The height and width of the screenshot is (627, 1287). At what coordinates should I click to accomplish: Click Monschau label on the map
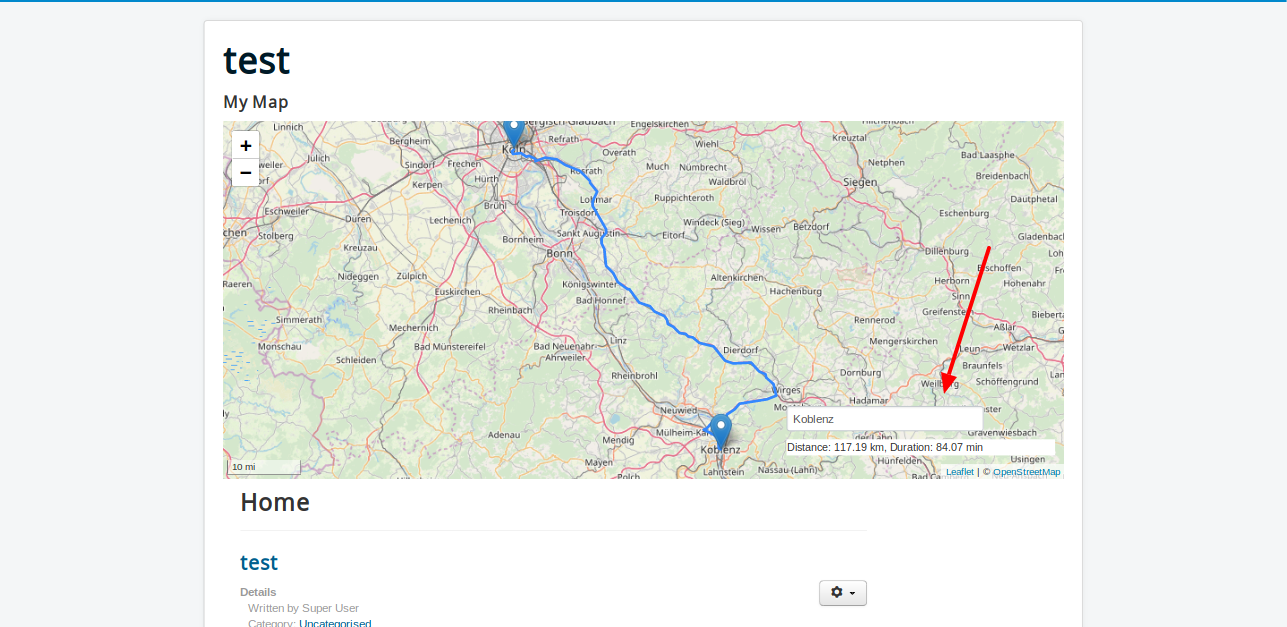(x=279, y=346)
